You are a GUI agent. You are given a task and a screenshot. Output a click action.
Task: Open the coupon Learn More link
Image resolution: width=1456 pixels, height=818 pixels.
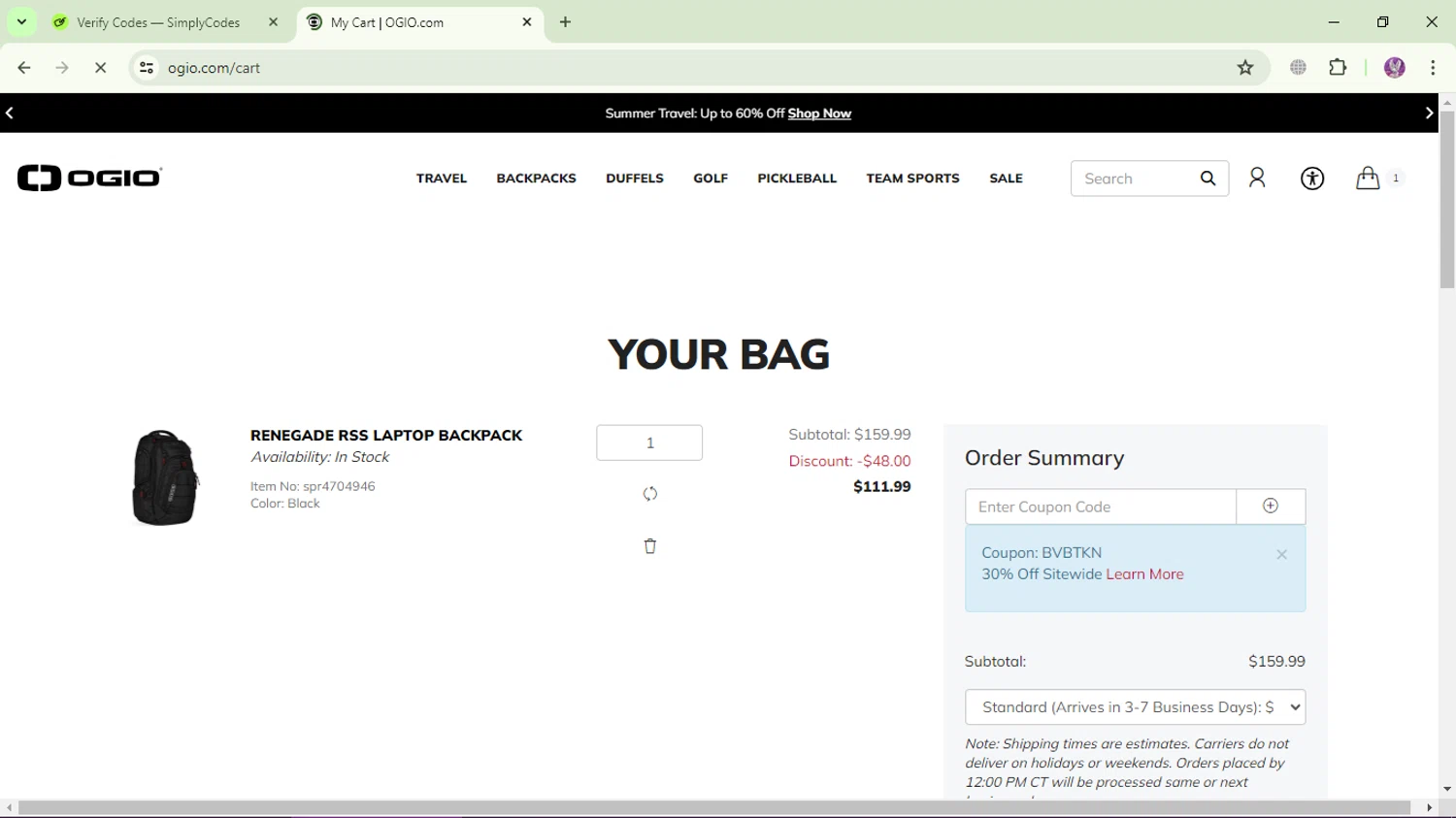pos(1144,574)
